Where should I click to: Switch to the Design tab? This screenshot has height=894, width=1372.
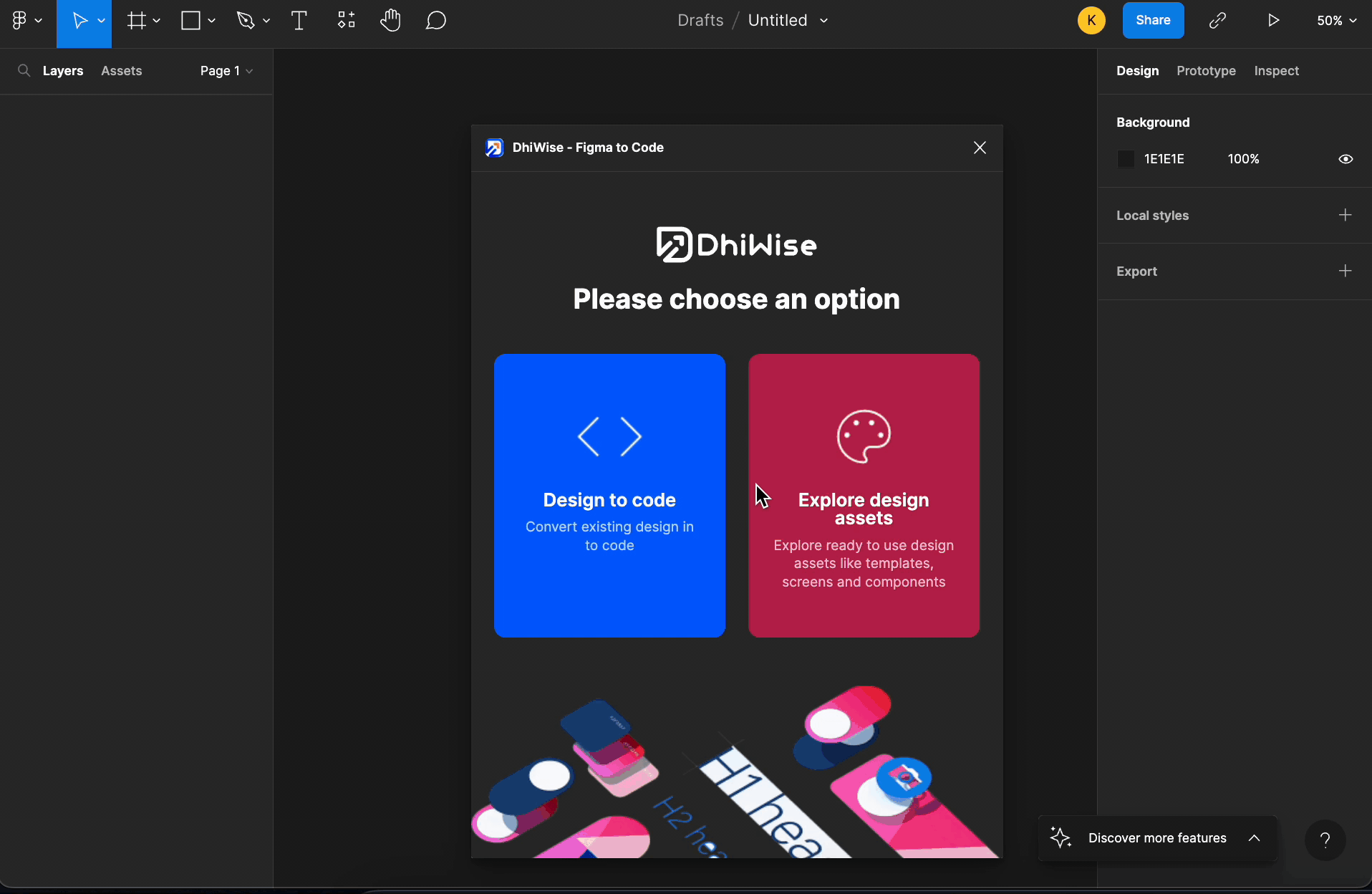[1137, 71]
